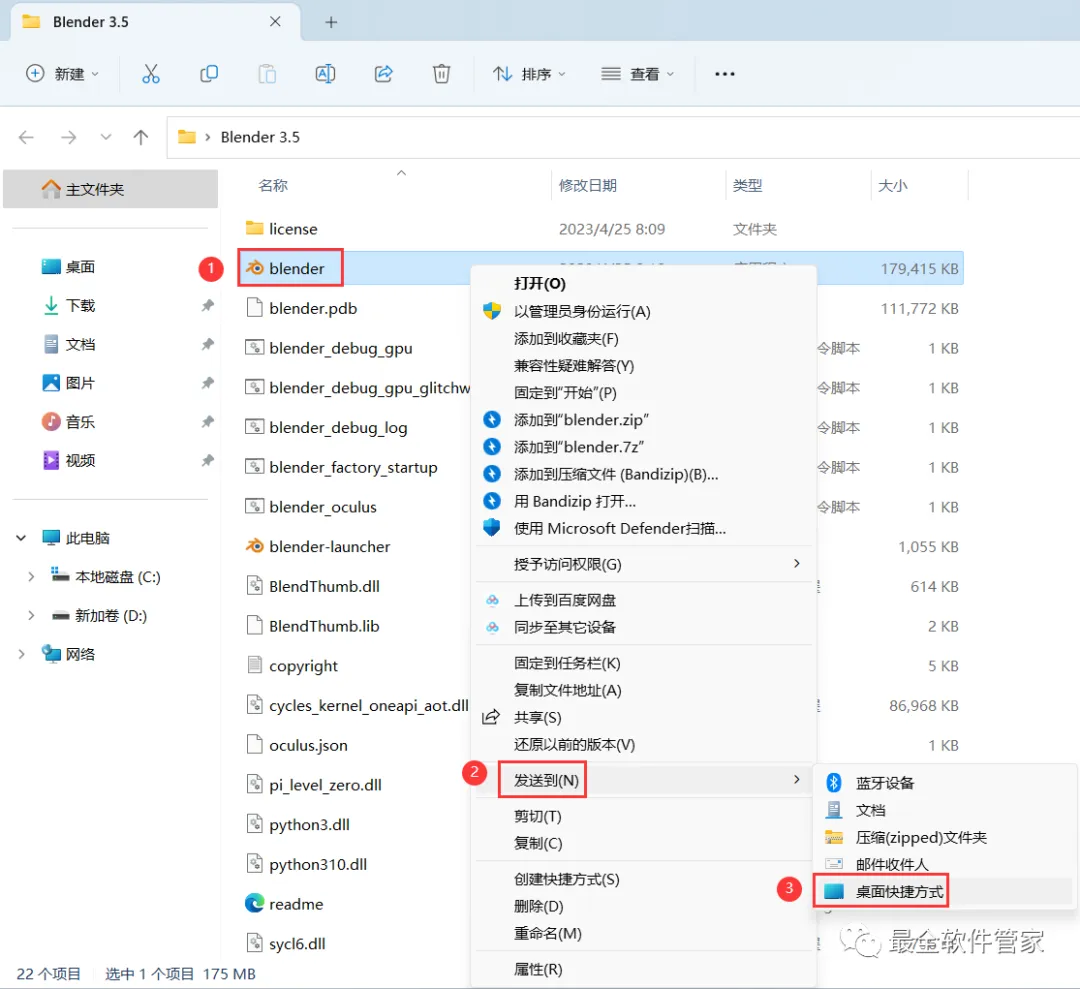This screenshot has width=1080, height=989.
Task: Expand the 网络 tree node
Action: tap(21, 654)
